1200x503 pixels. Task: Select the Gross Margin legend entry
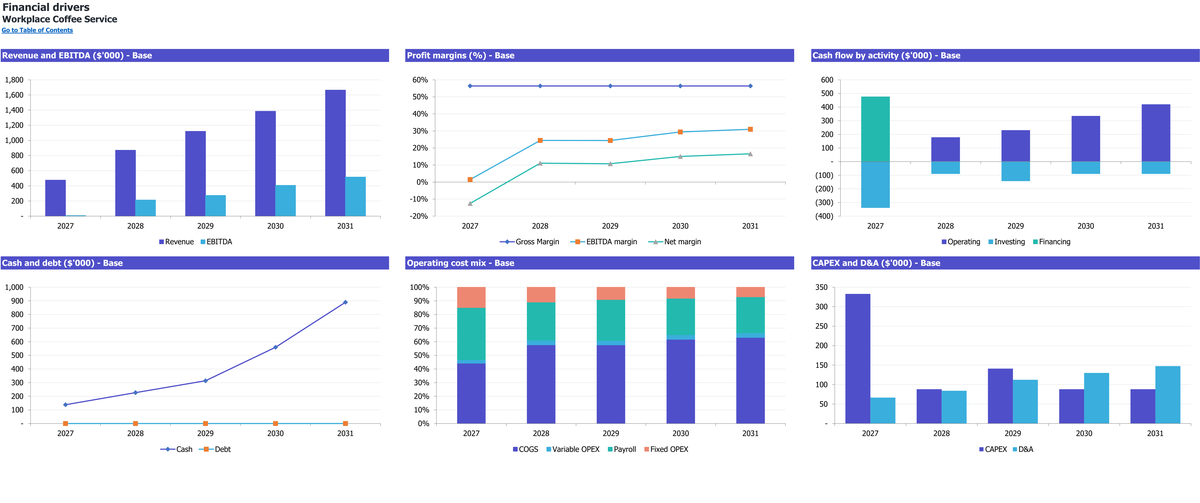pyautogui.click(x=532, y=242)
